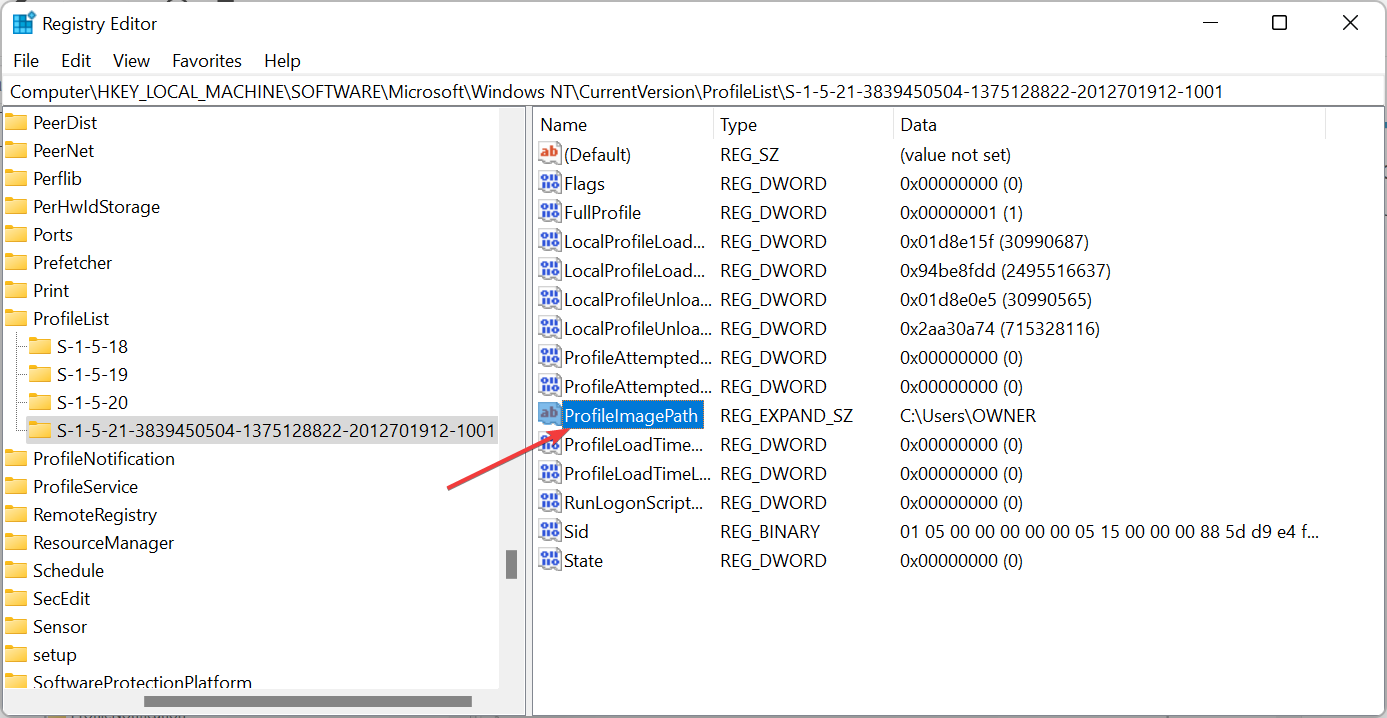
Task: Click the DWORD icon beside FullProfile
Action: [x=550, y=212]
